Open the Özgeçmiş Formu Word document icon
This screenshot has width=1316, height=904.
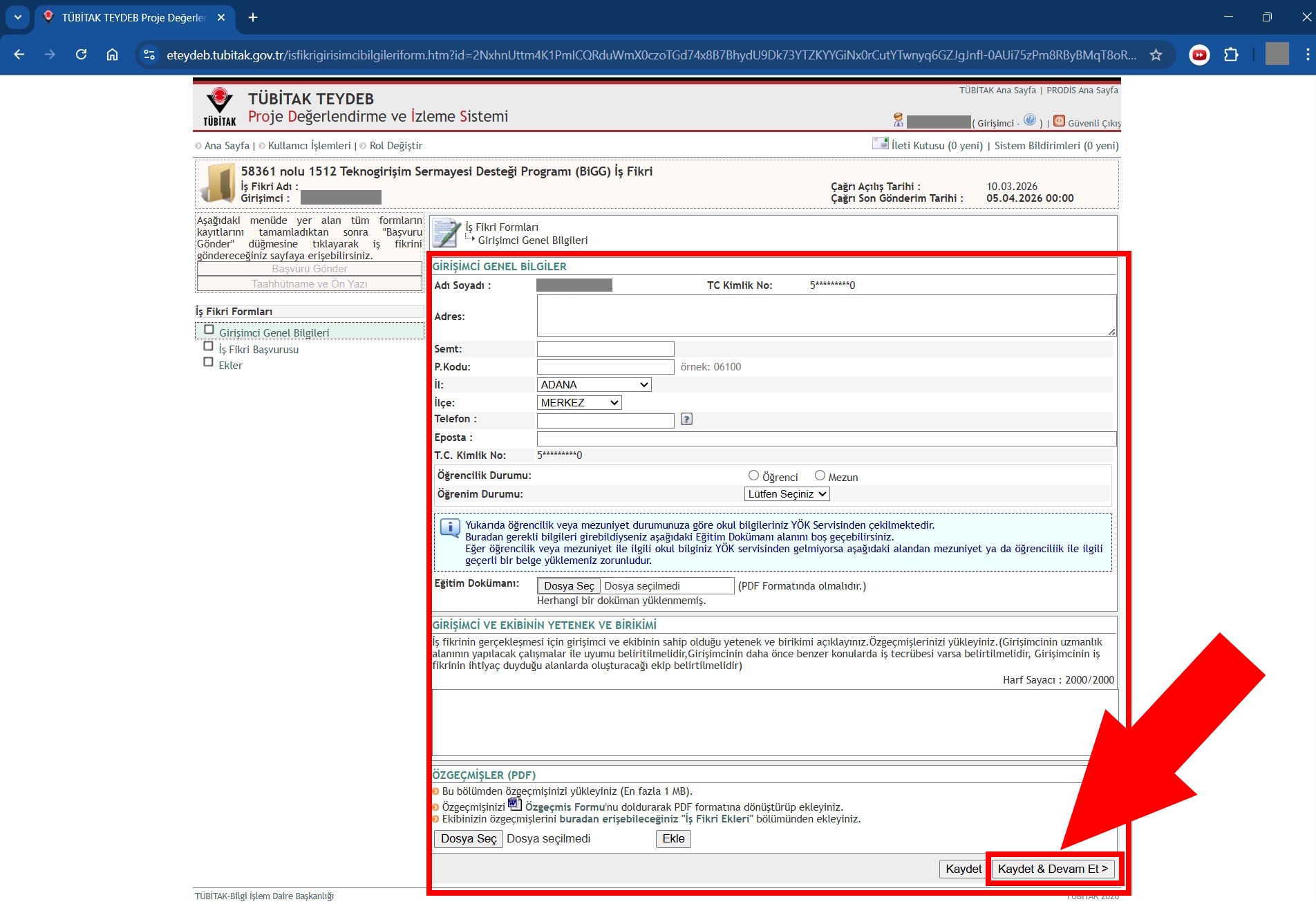coord(514,804)
